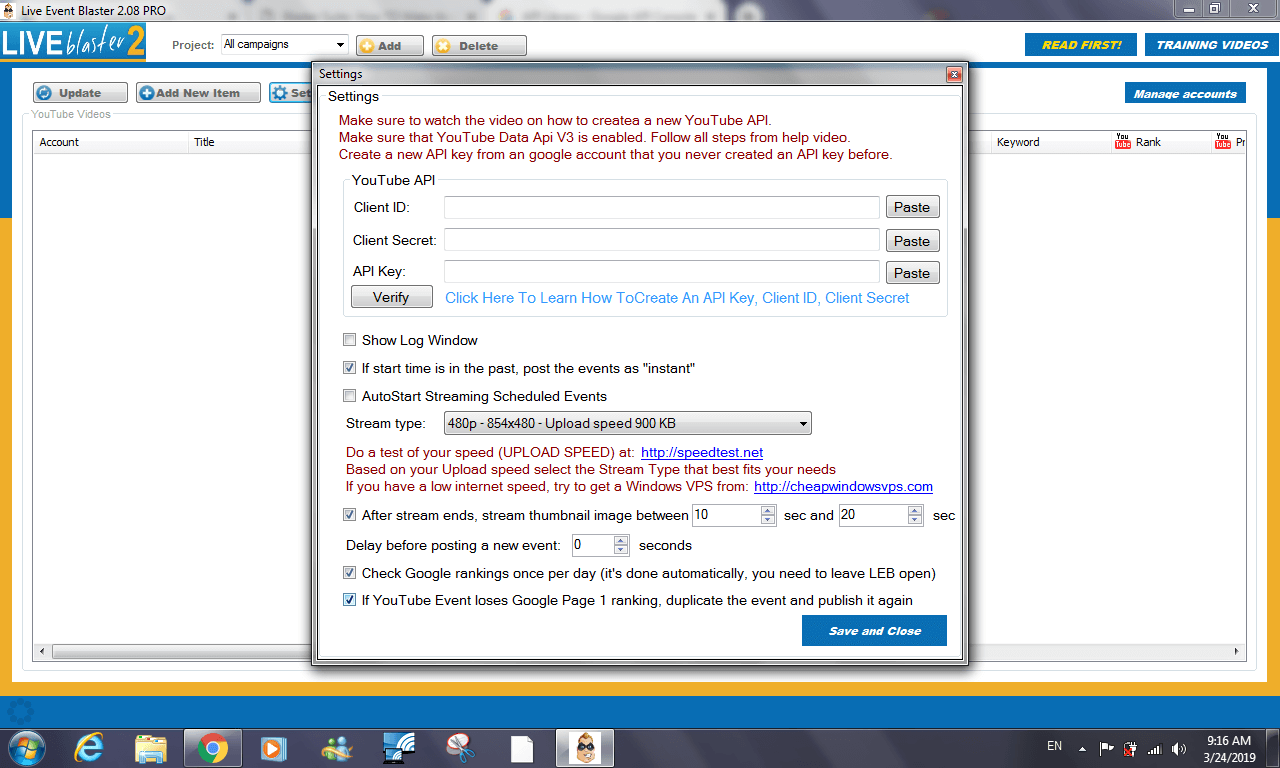Show hidden system tray icons

tap(1082, 748)
